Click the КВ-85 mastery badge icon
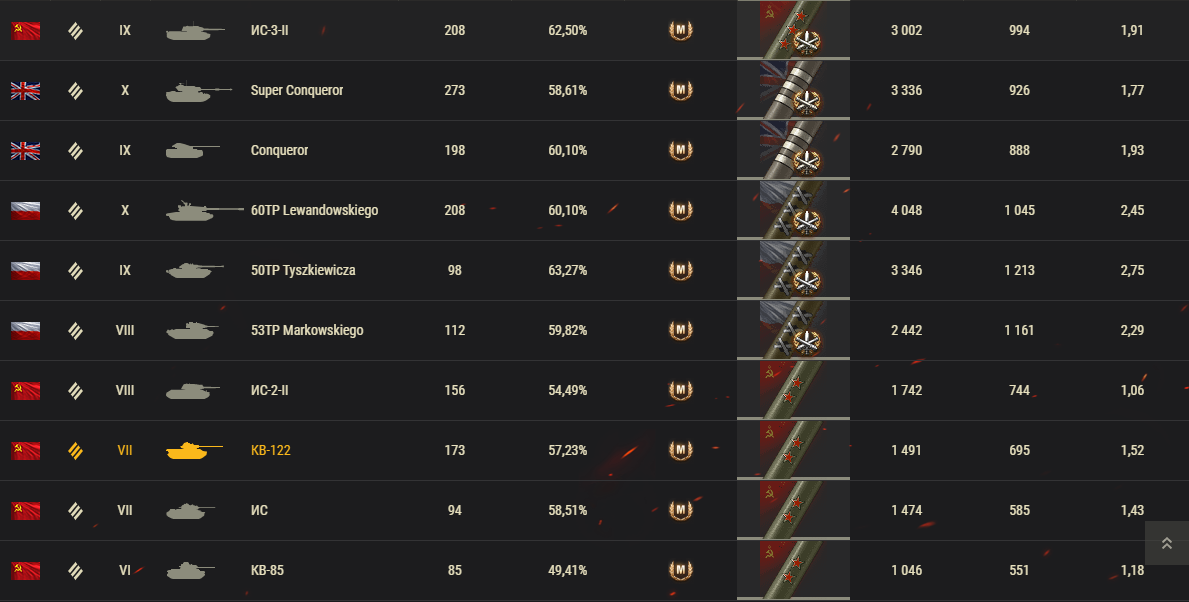Image resolution: width=1189 pixels, height=602 pixels. click(680, 570)
